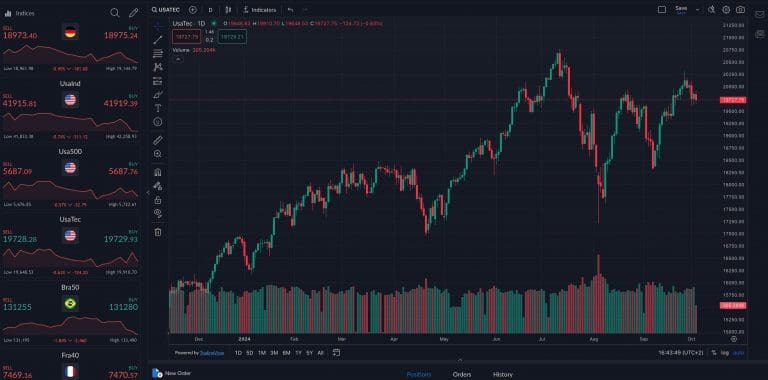Open the go-to-date calendar icon
768x380 pixels.
pos(336,353)
